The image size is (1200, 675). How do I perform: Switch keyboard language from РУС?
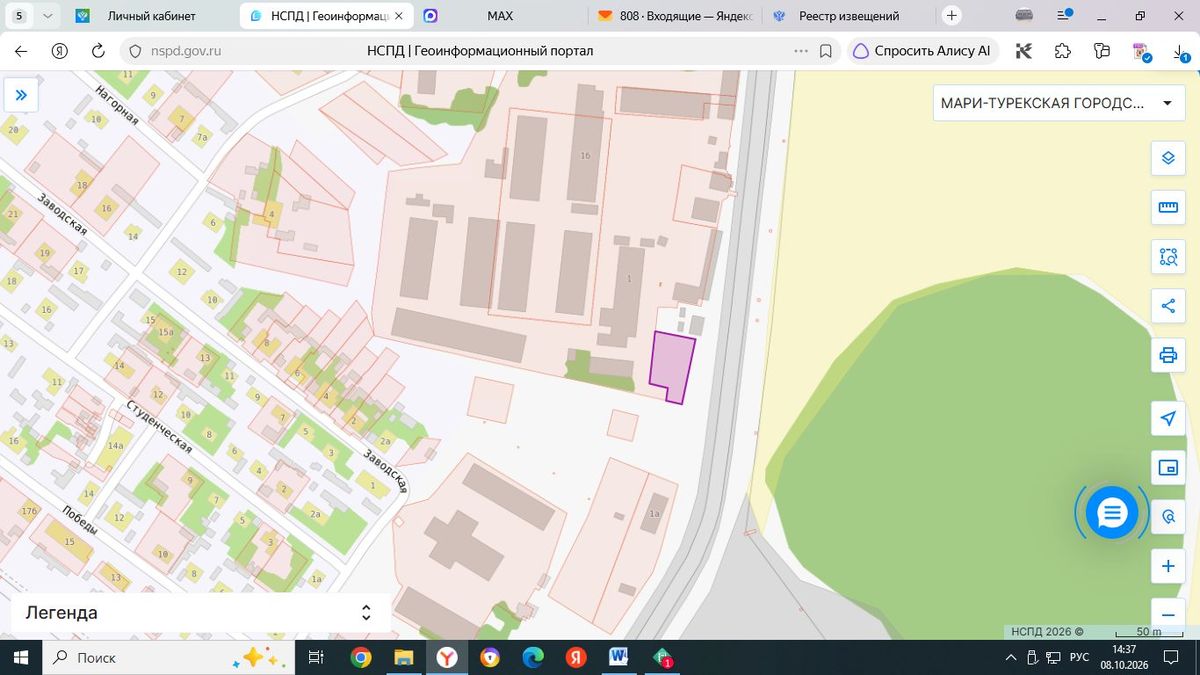tap(1079, 657)
